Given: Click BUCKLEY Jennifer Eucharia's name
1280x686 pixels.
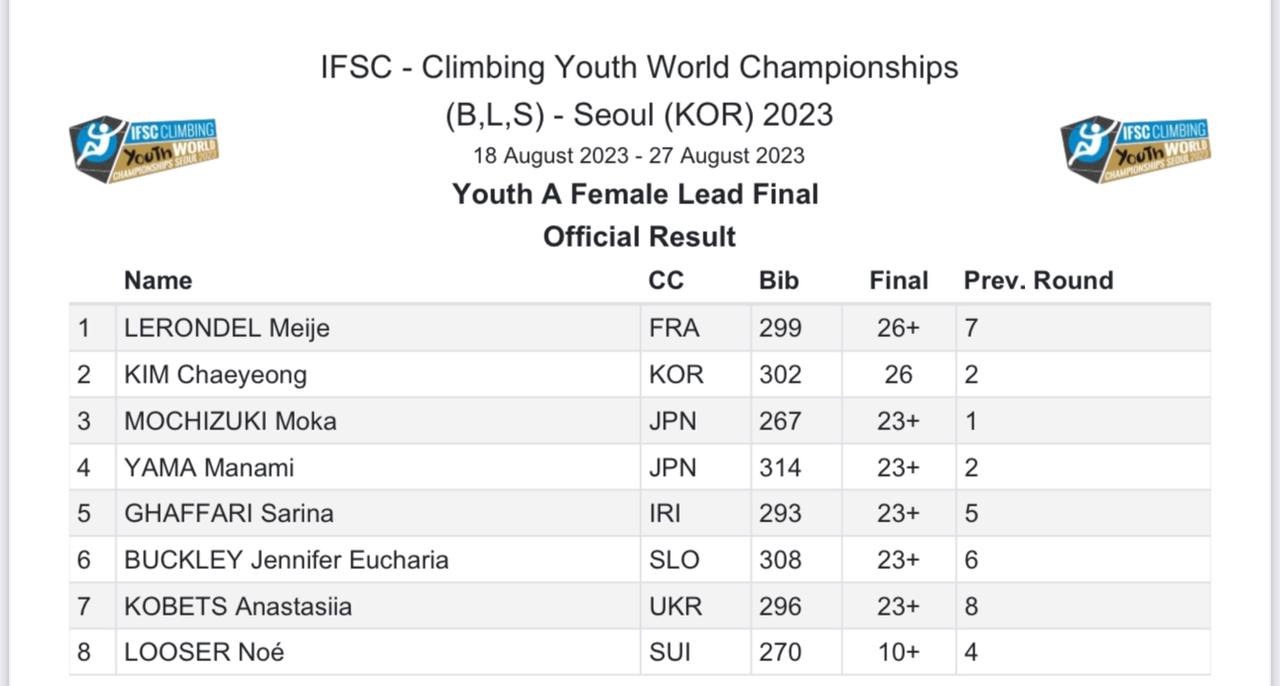Looking at the screenshot, I should click(286, 560).
